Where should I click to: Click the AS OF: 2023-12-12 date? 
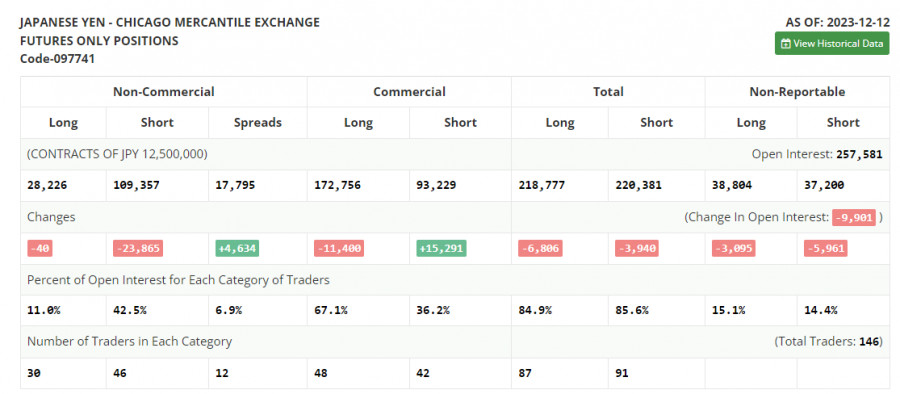point(837,23)
